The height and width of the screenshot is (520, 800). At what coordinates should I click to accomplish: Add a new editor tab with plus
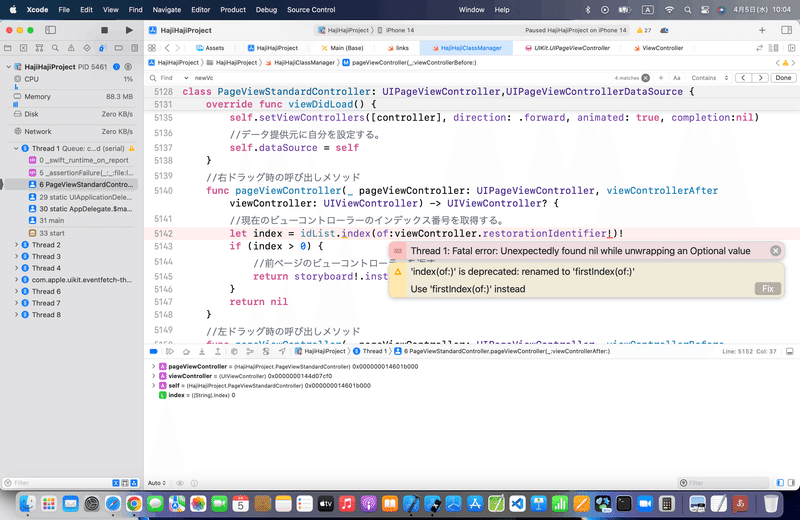[x=762, y=30]
